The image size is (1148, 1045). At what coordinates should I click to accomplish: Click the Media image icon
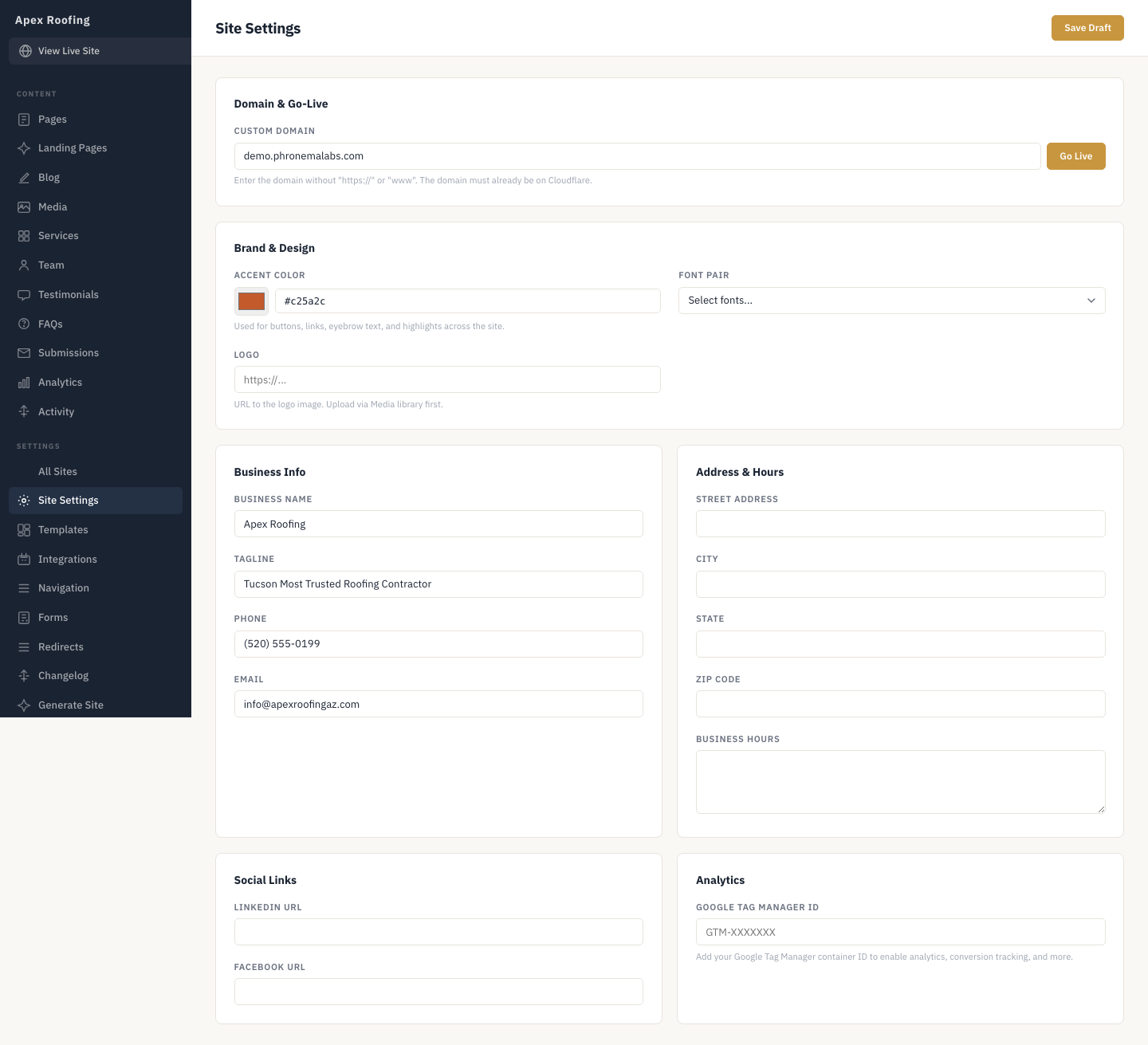tap(24, 207)
